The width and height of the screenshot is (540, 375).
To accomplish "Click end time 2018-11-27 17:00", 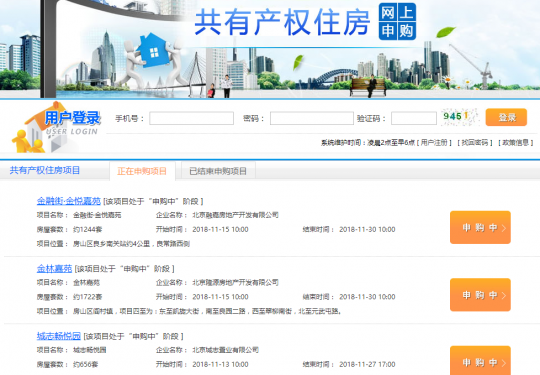I will pyautogui.click(x=367, y=364).
